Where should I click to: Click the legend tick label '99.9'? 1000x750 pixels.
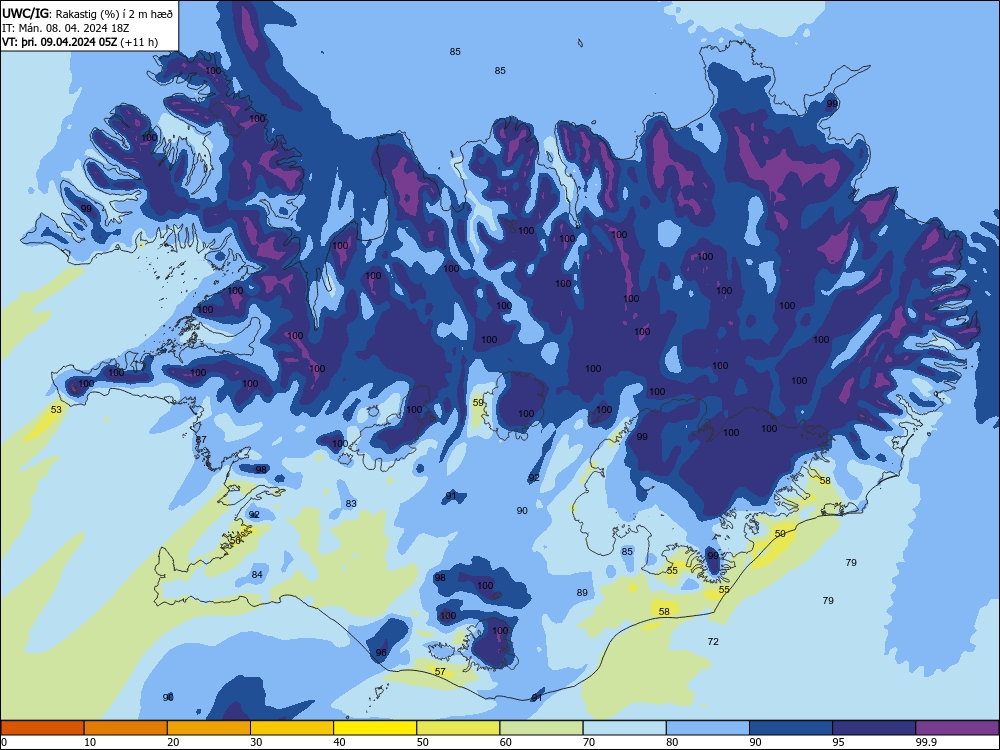(x=926, y=742)
